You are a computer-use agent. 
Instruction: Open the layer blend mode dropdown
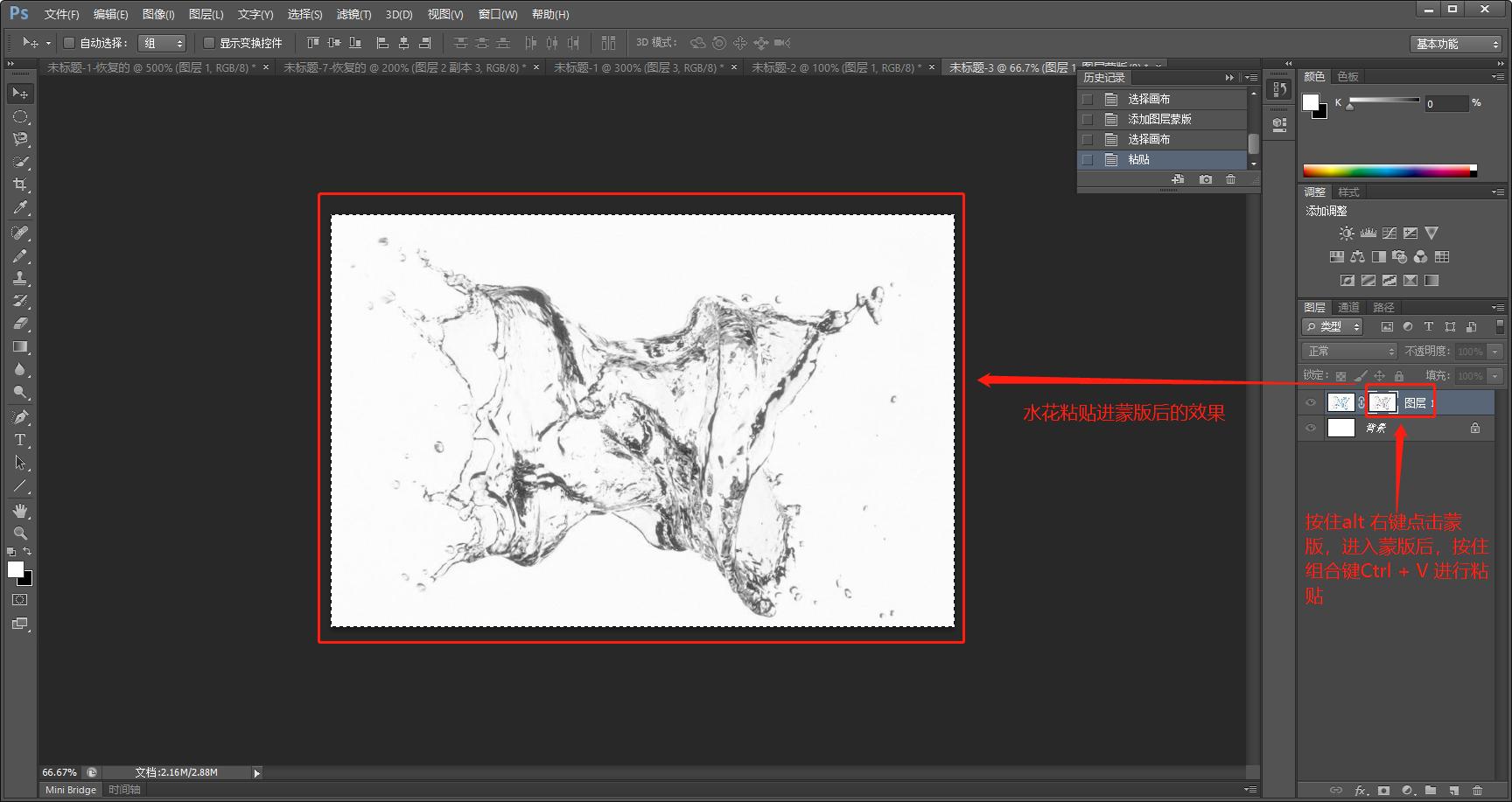click(x=1348, y=351)
